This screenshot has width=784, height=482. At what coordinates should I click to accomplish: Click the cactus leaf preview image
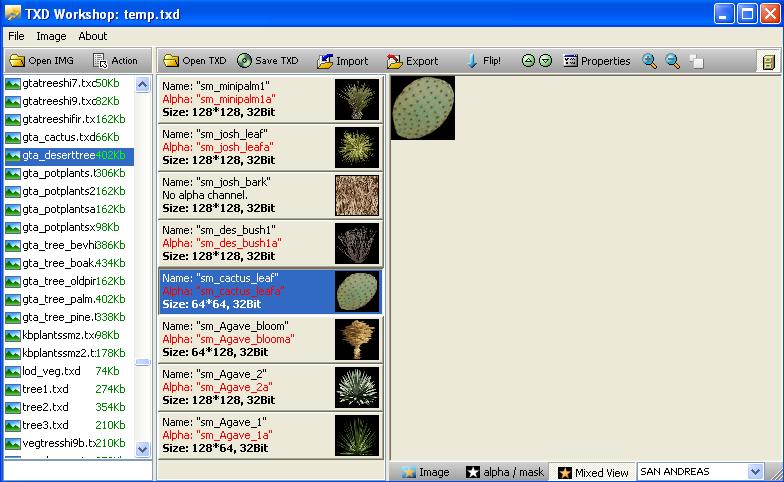[423, 108]
